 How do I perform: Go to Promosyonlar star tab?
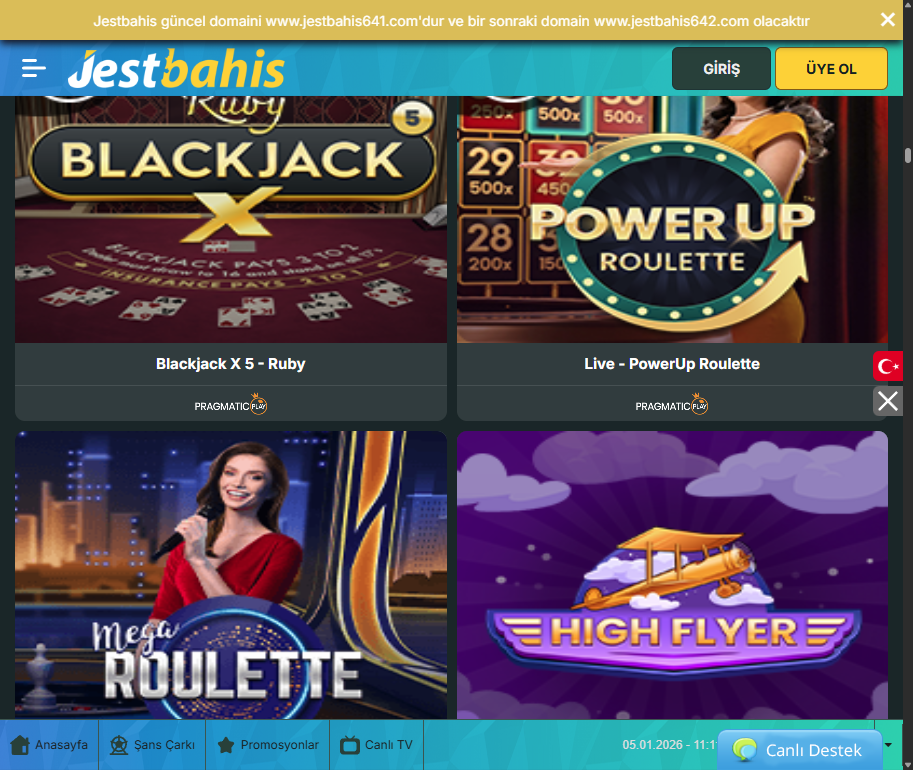pyautogui.click(x=268, y=744)
